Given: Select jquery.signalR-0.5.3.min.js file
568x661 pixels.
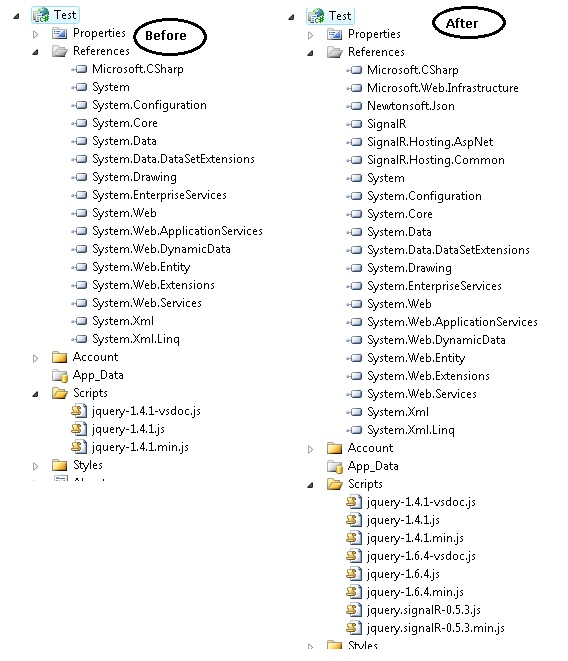Looking at the screenshot, I should 436,628.
